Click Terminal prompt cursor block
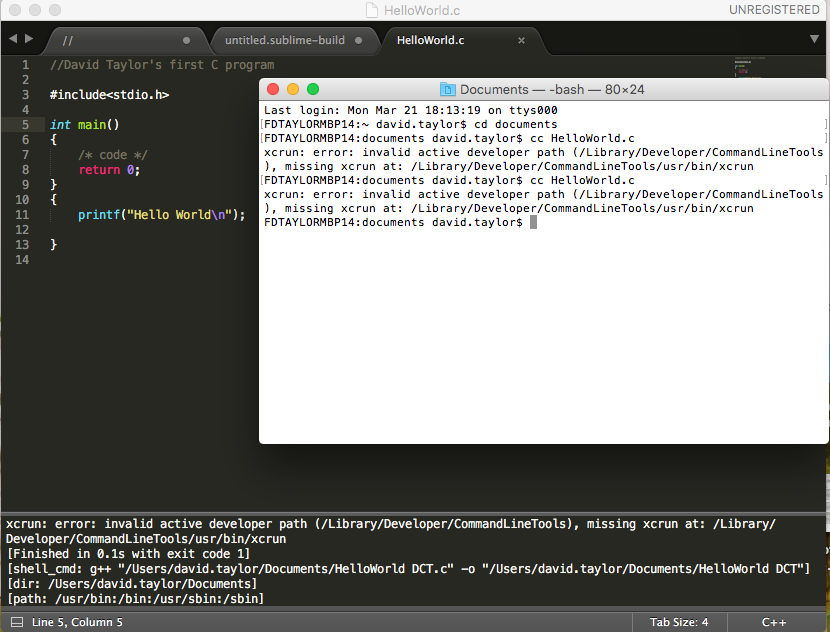Image resolution: width=830 pixels, height=632 pixels. coord(533,222)
